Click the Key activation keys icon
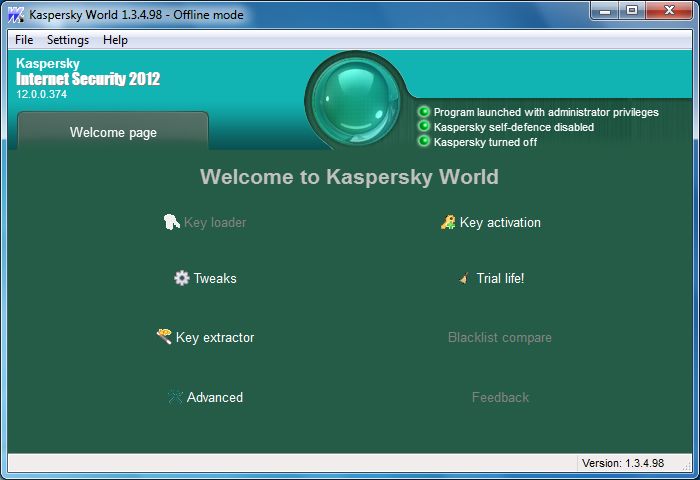The image size is (700, 480). coord(448,222)
